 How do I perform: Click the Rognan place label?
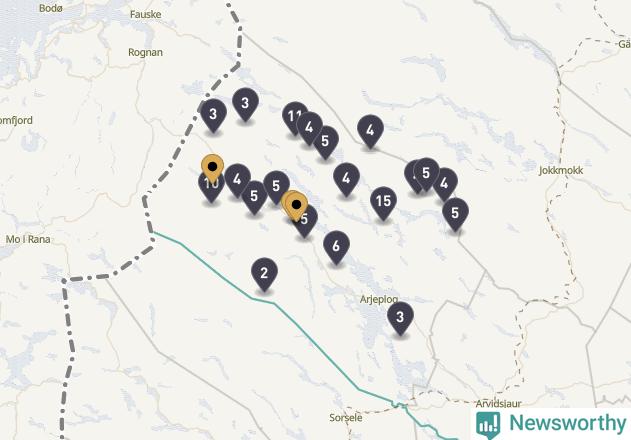(x=145, y=52)
